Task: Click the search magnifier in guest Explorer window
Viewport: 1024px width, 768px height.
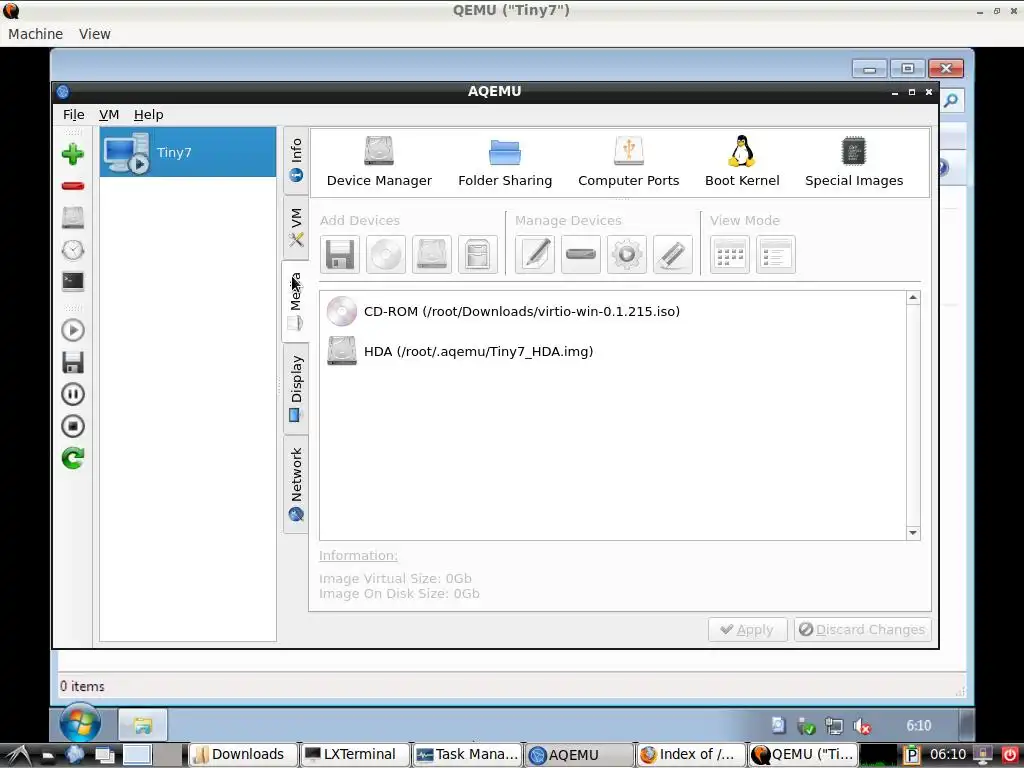Action: pos(952,100)
